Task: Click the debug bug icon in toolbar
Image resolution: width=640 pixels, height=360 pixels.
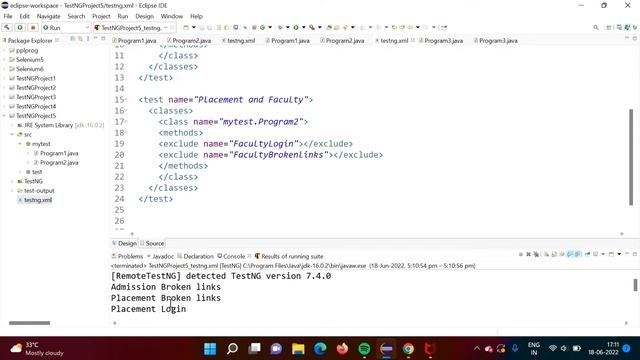Action: [280, 27]
